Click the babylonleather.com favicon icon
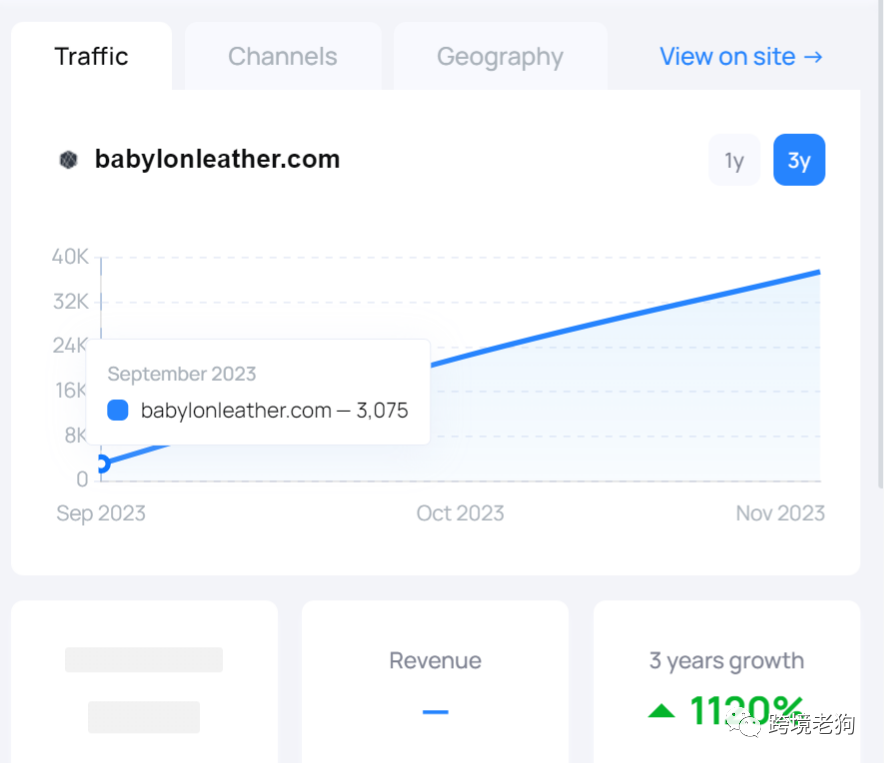 click(69, 160)
